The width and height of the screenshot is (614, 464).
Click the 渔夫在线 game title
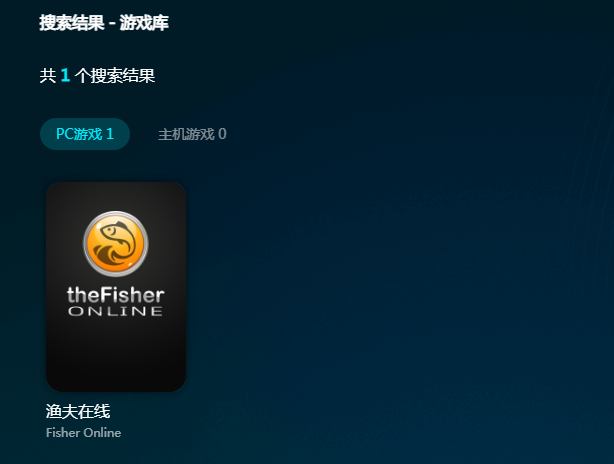[78, 412]
